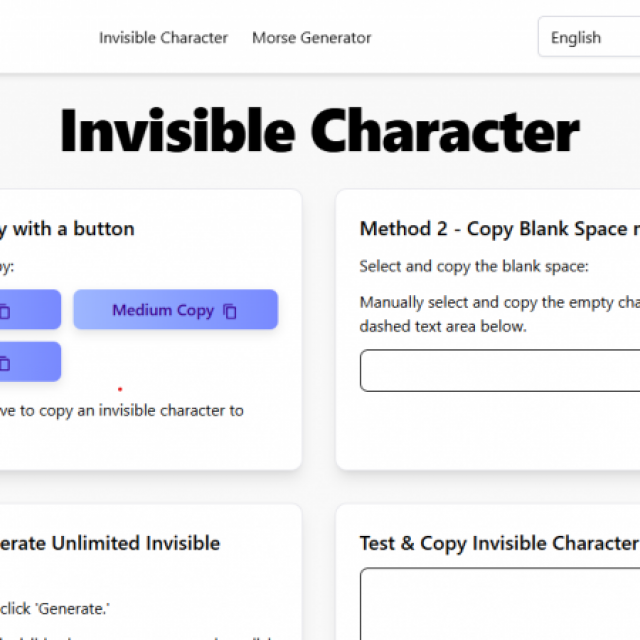
Task: Focus the Test & Copy Invisible Character text box
Action: [500, 604]
